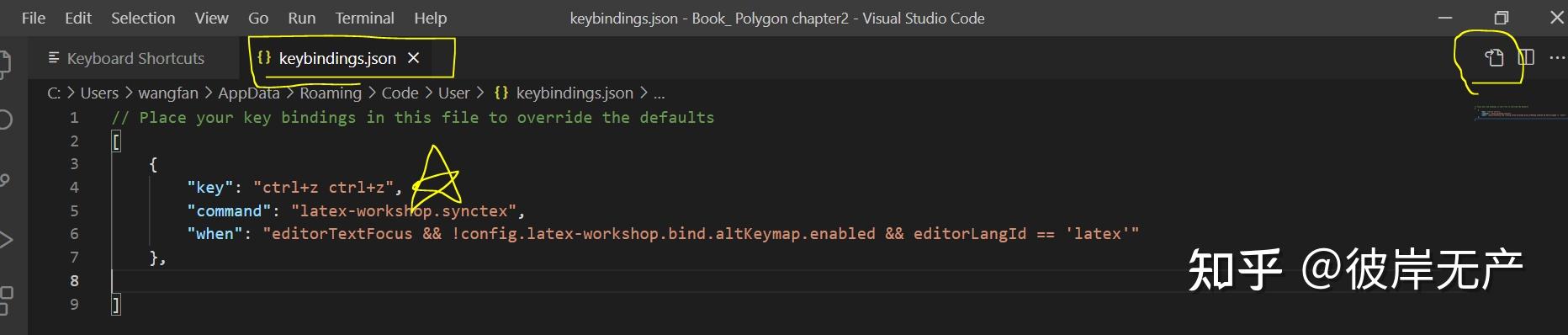
Task: Open the View menu
Action: (x=211, y=18)
